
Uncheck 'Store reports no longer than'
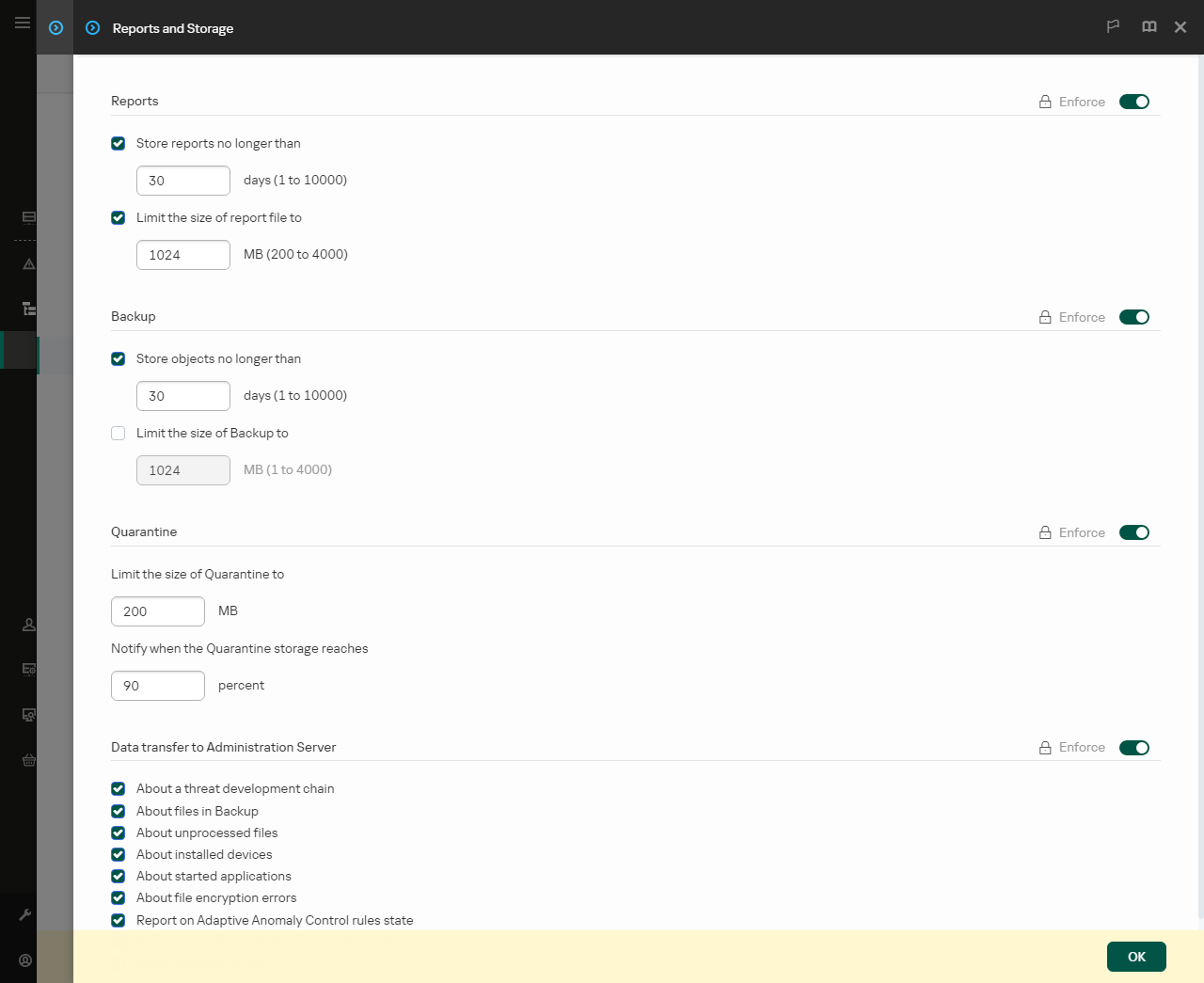click(118, 143)
